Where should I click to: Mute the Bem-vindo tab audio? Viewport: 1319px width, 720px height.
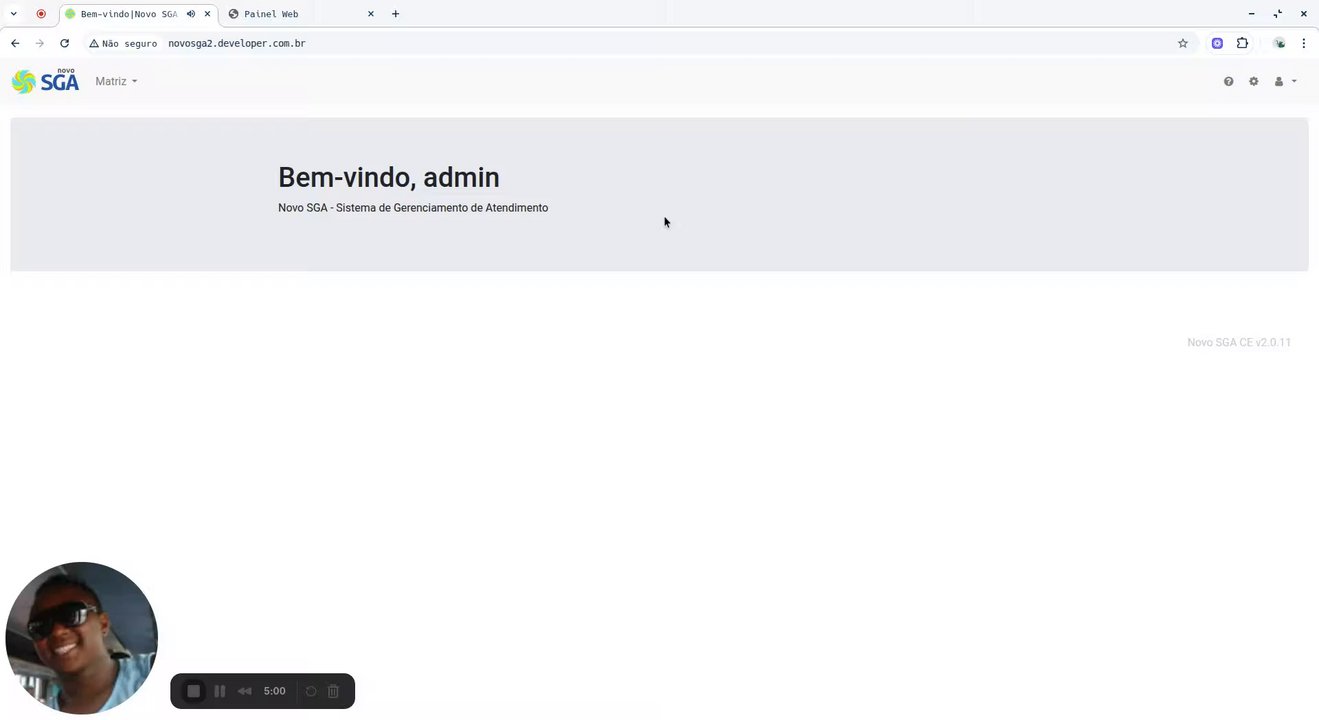pyautogui.click(x=191, y=14)
